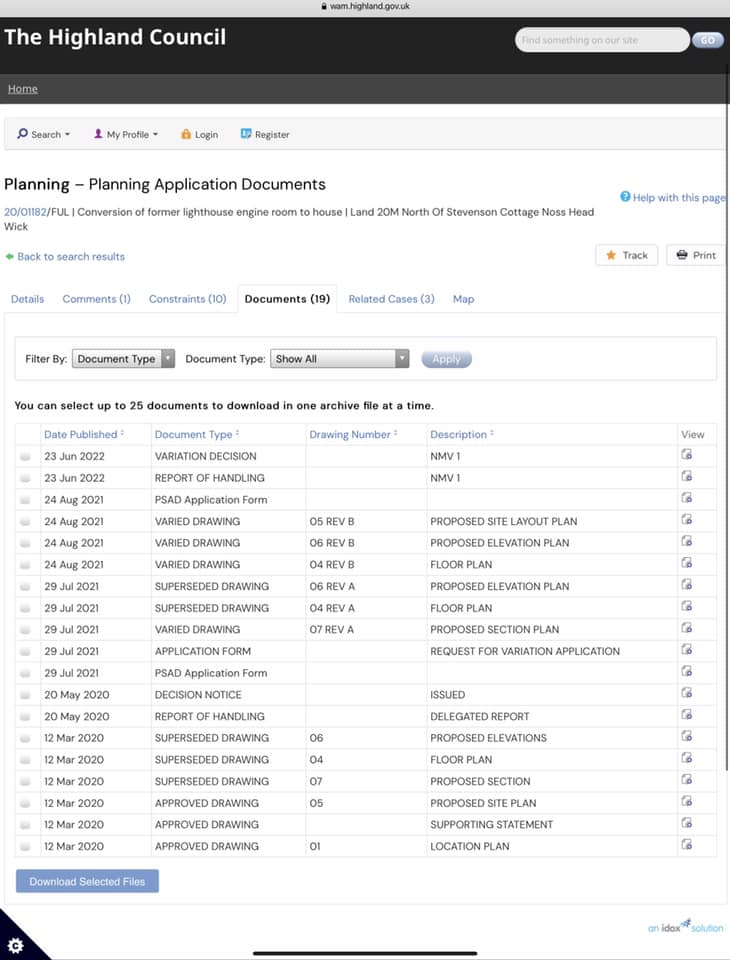The image size is (730, 960).
Task: Tick checkbox for SUPPORTING STATEMENT row
Action: 25,825
